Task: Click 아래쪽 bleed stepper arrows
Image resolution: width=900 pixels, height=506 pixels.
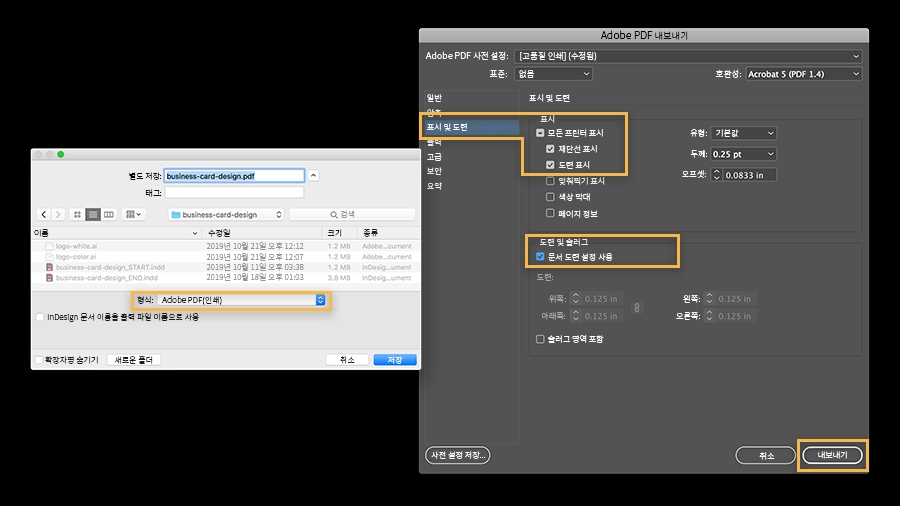Action: (576, 316)
